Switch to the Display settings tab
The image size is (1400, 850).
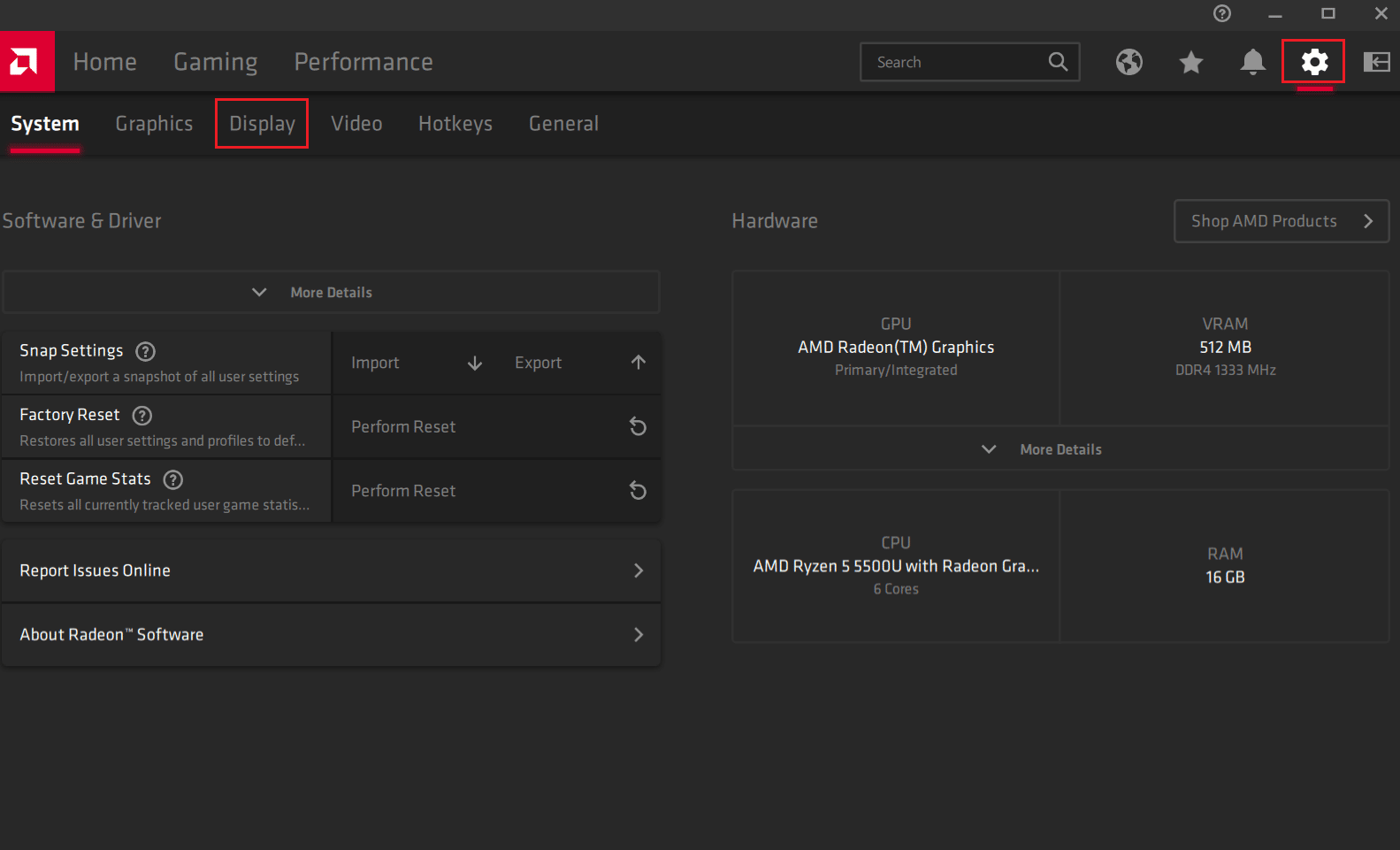(x=262, y=124)
